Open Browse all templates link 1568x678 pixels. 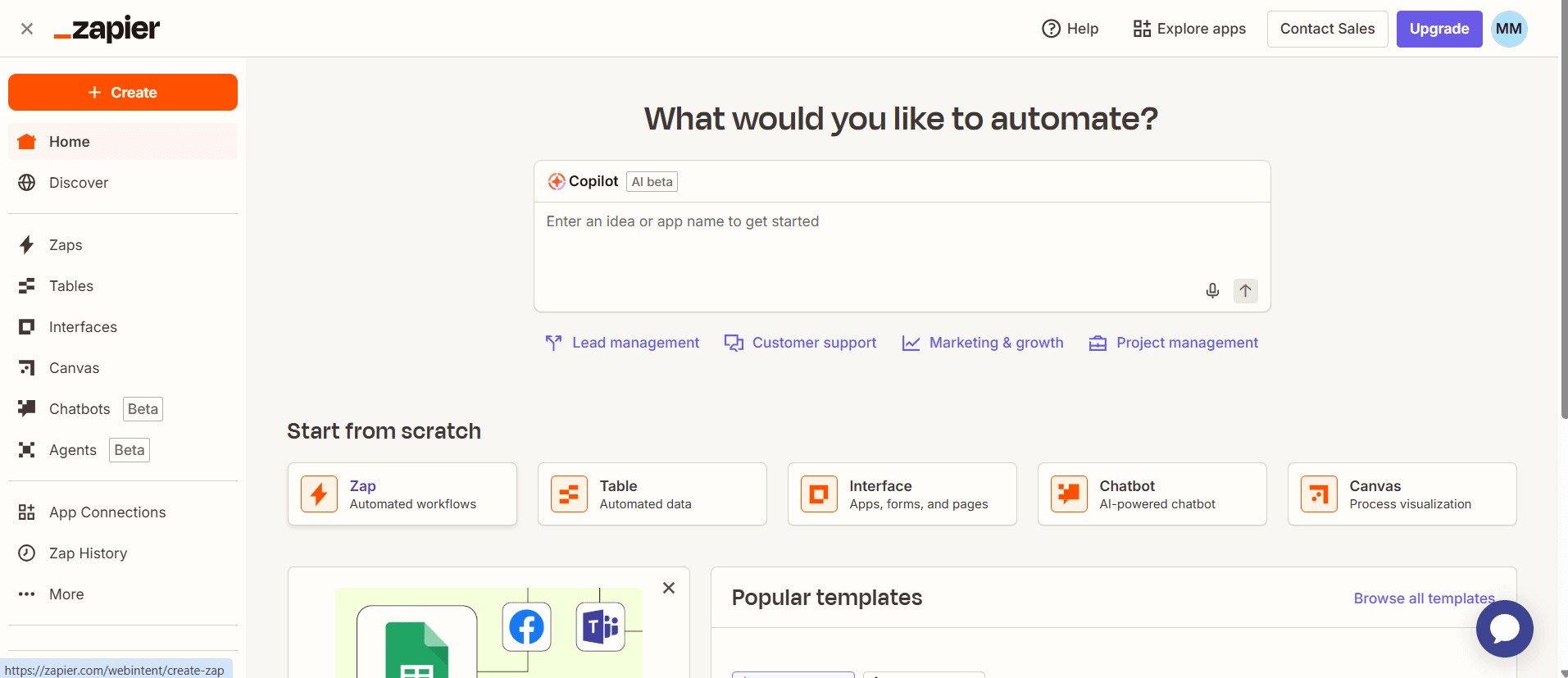(1424, 598)
